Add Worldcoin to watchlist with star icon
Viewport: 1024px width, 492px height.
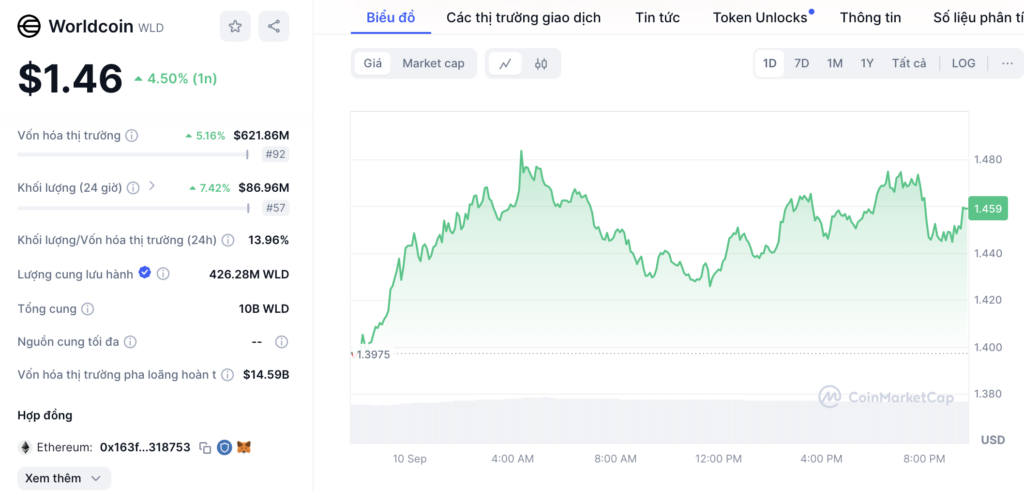pos(234,27)
